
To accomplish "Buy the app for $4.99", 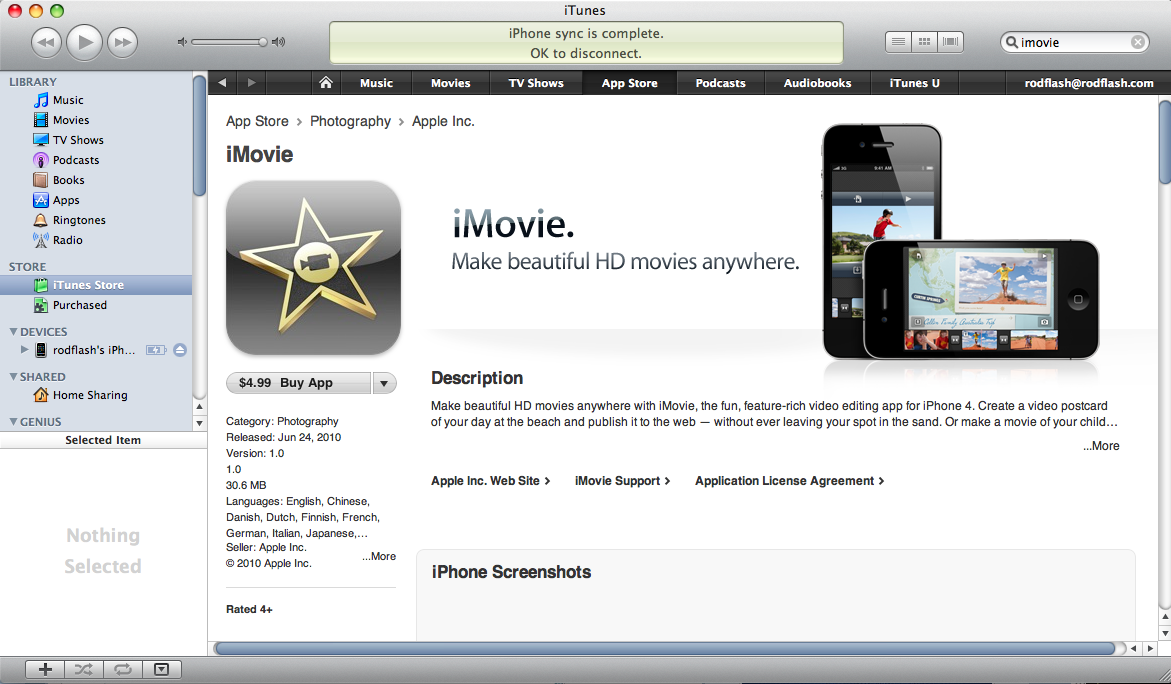I will [298, 383].
